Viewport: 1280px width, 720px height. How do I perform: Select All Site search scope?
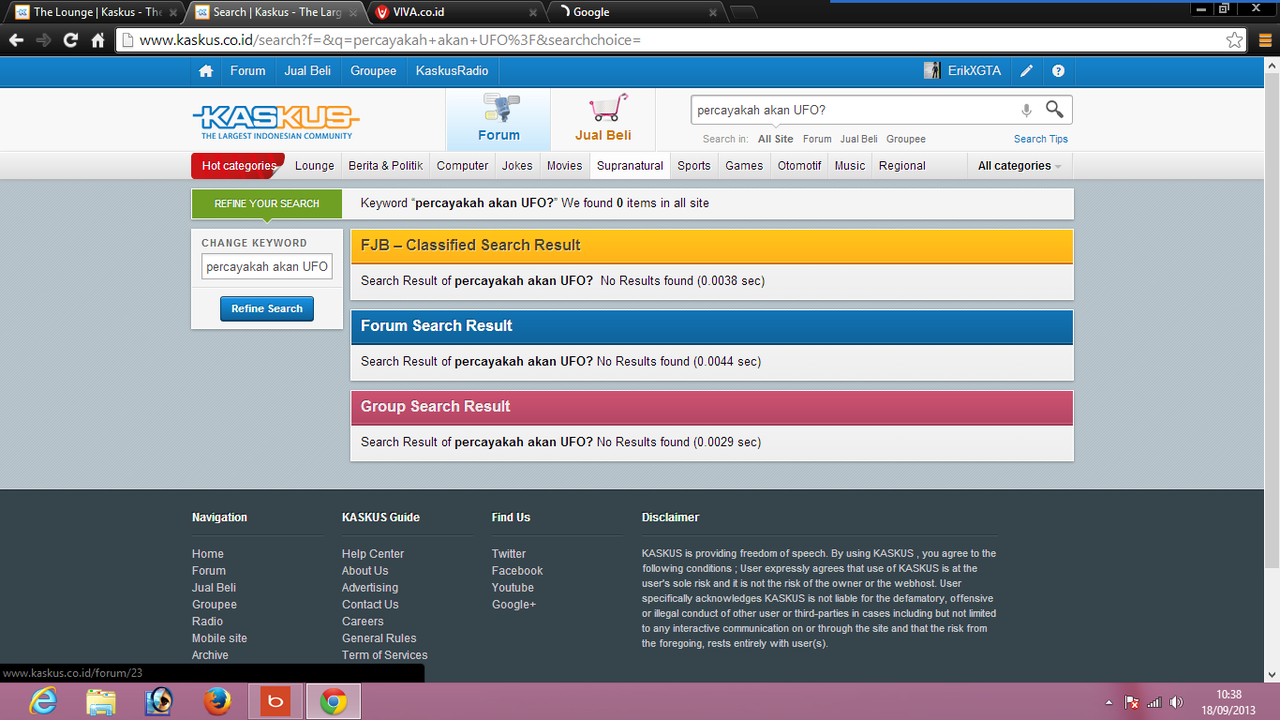click(775, 139)
